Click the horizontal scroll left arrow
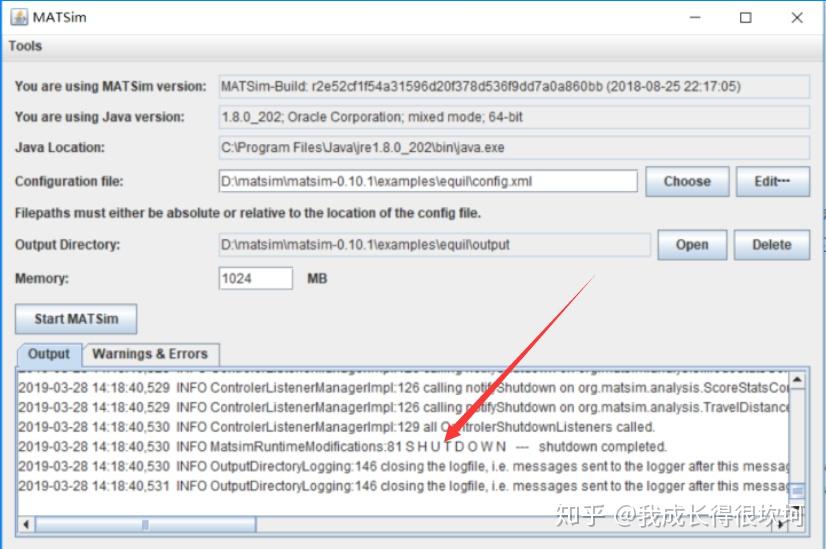 pyautogui.click(x=26, y=524)
